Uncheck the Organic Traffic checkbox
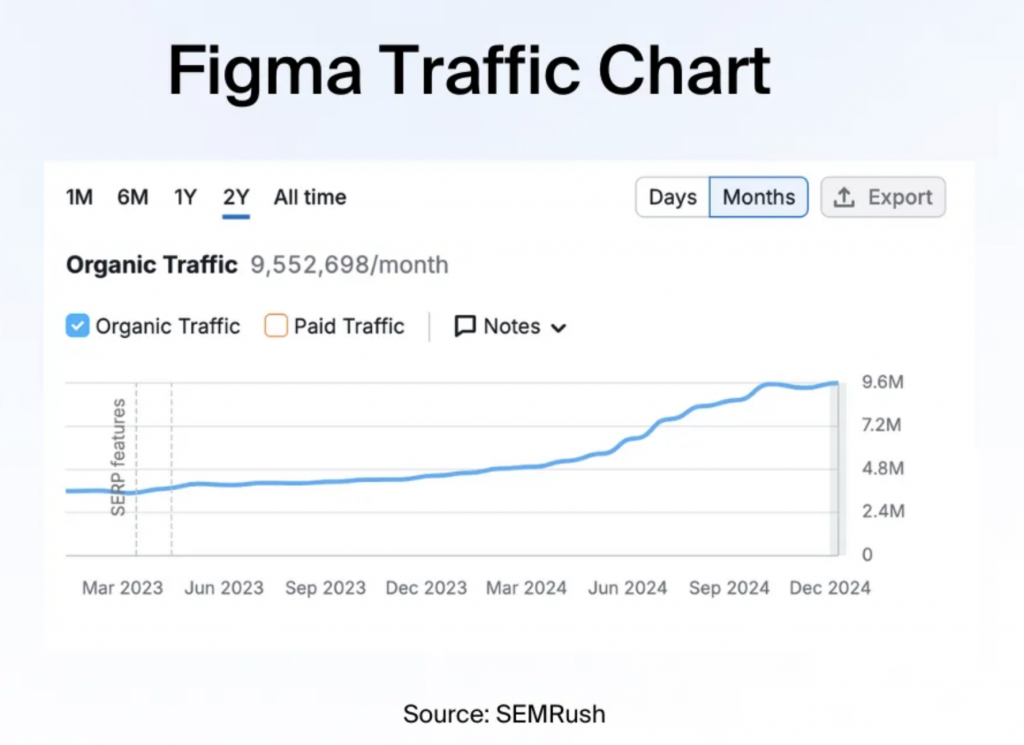 click(x=77, y=326)
